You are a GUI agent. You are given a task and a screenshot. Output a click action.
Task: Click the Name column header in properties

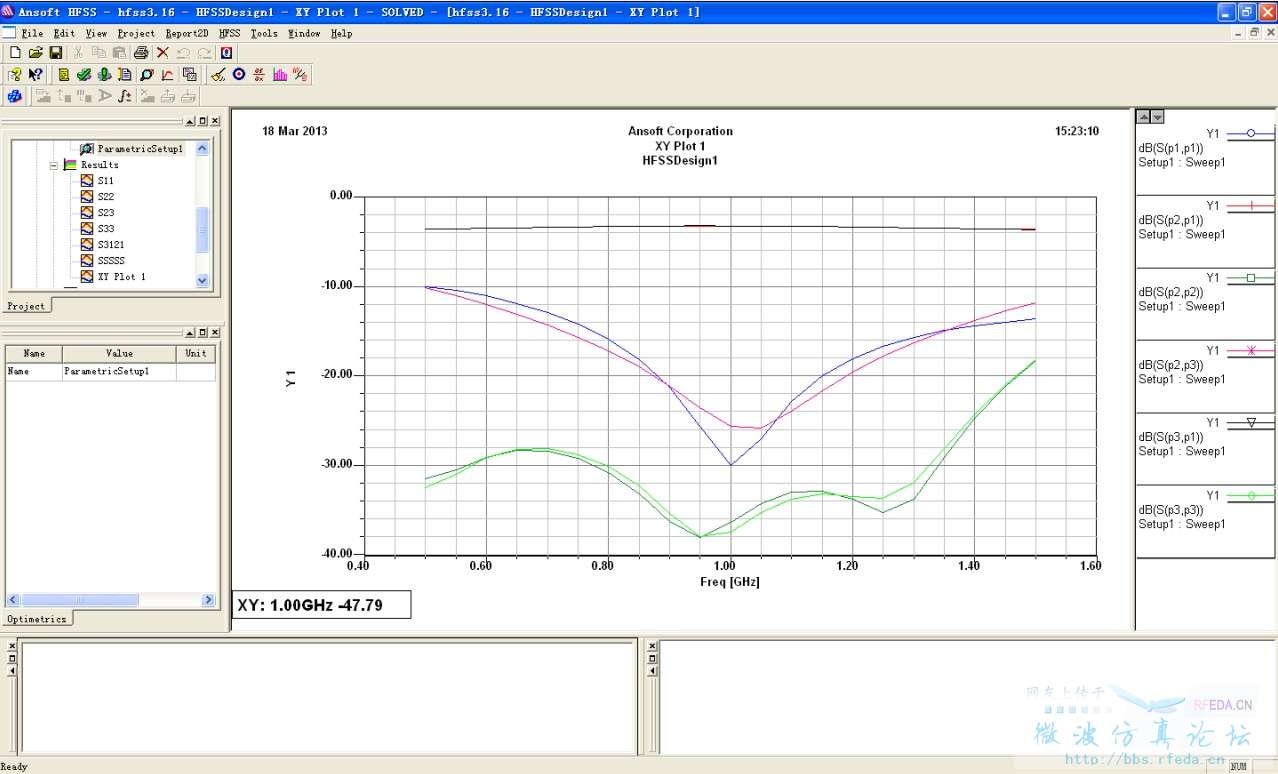pos(34,353)
